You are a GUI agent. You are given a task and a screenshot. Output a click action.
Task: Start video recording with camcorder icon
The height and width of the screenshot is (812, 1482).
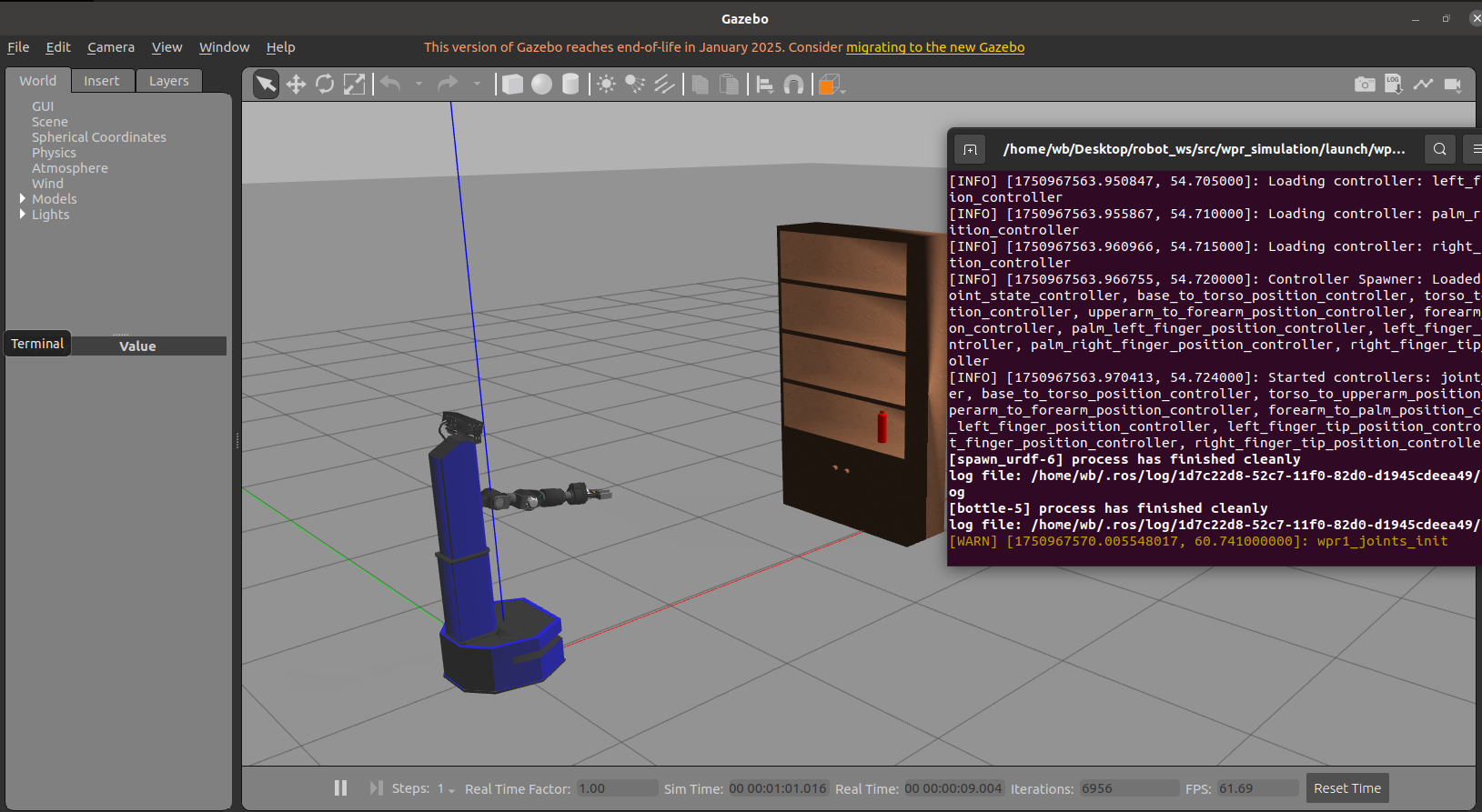(1453, 85)
